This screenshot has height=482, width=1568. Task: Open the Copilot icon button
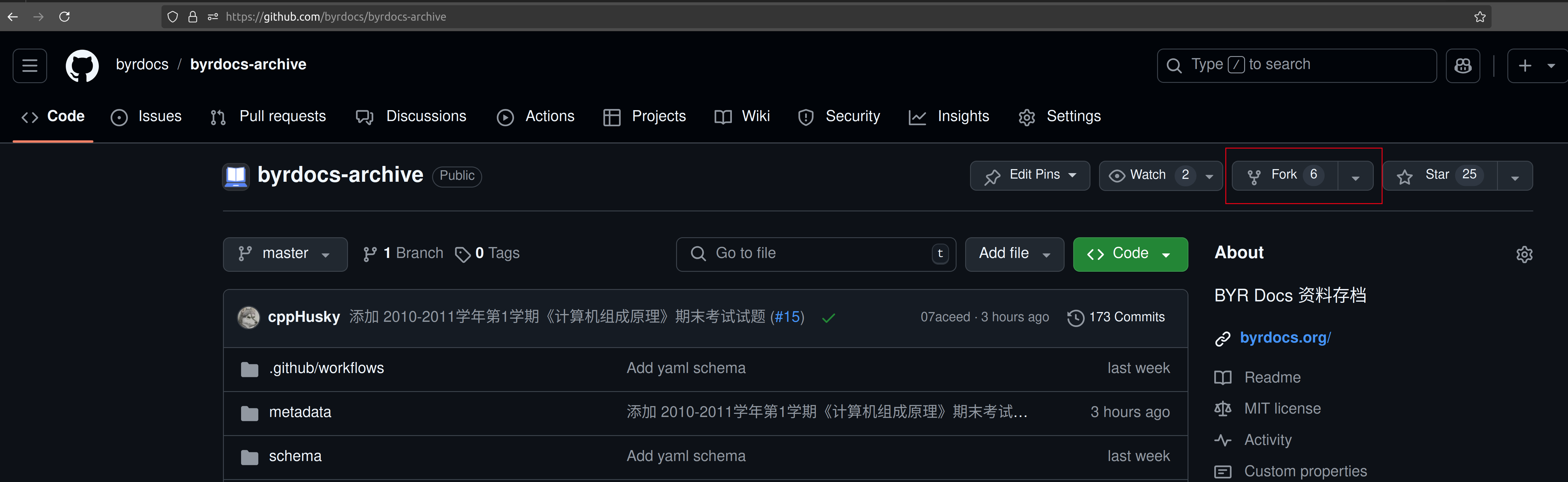pyautogui.click(x=1463, y=65)
